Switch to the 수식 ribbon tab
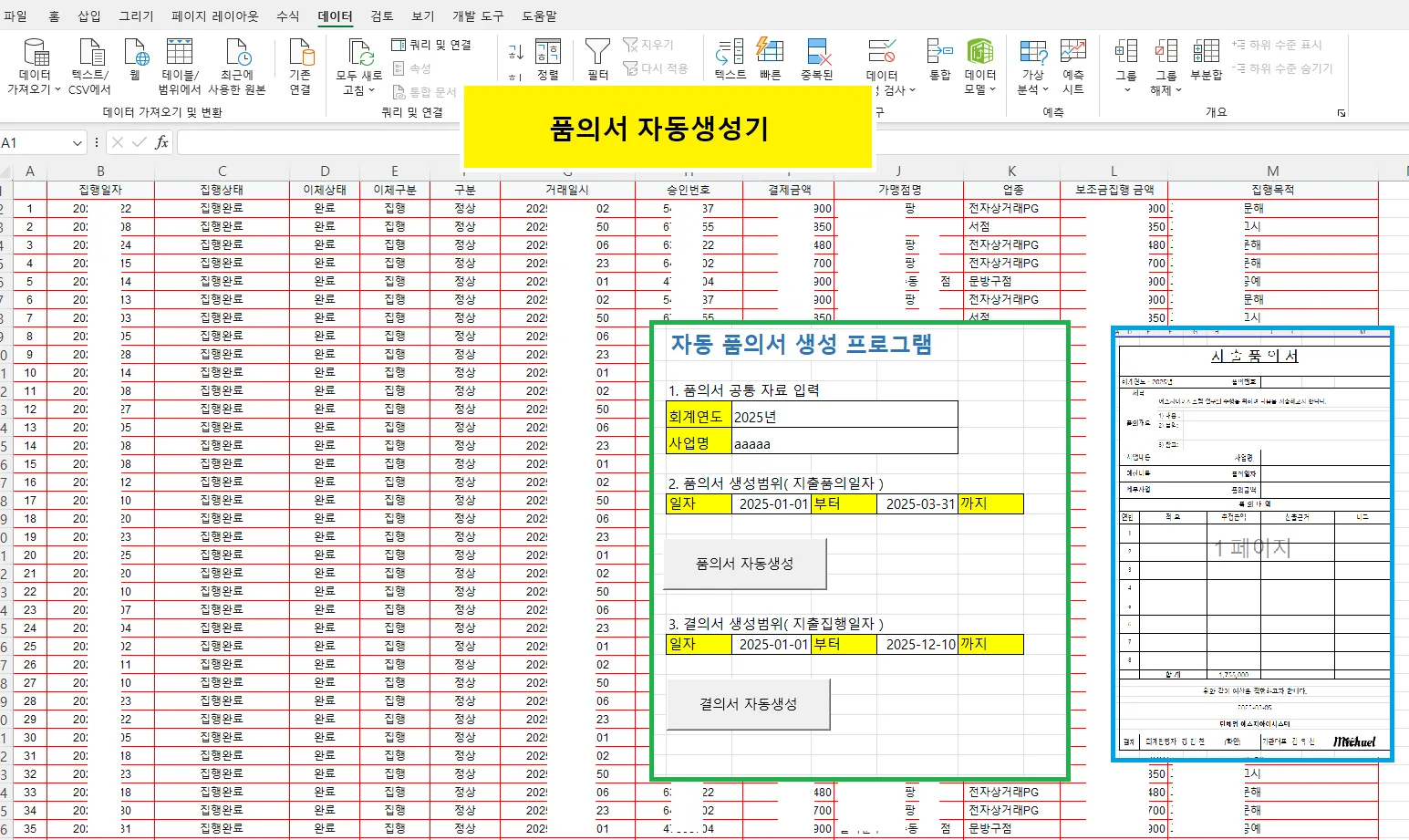Screen dimensions: 1409x840 [287, 16]
